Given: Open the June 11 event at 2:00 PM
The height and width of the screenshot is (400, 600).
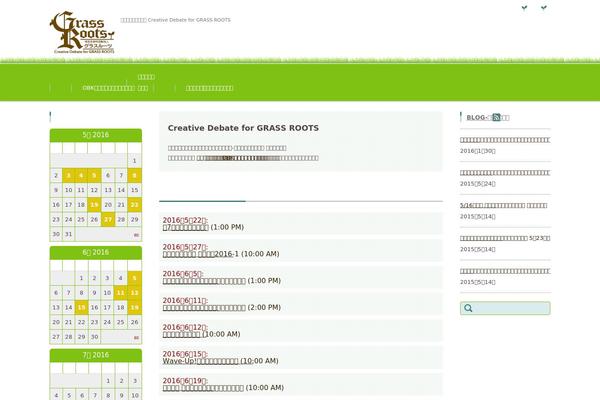Looking at the screenshot, I should pyautogui.click(x=204, y=307).
